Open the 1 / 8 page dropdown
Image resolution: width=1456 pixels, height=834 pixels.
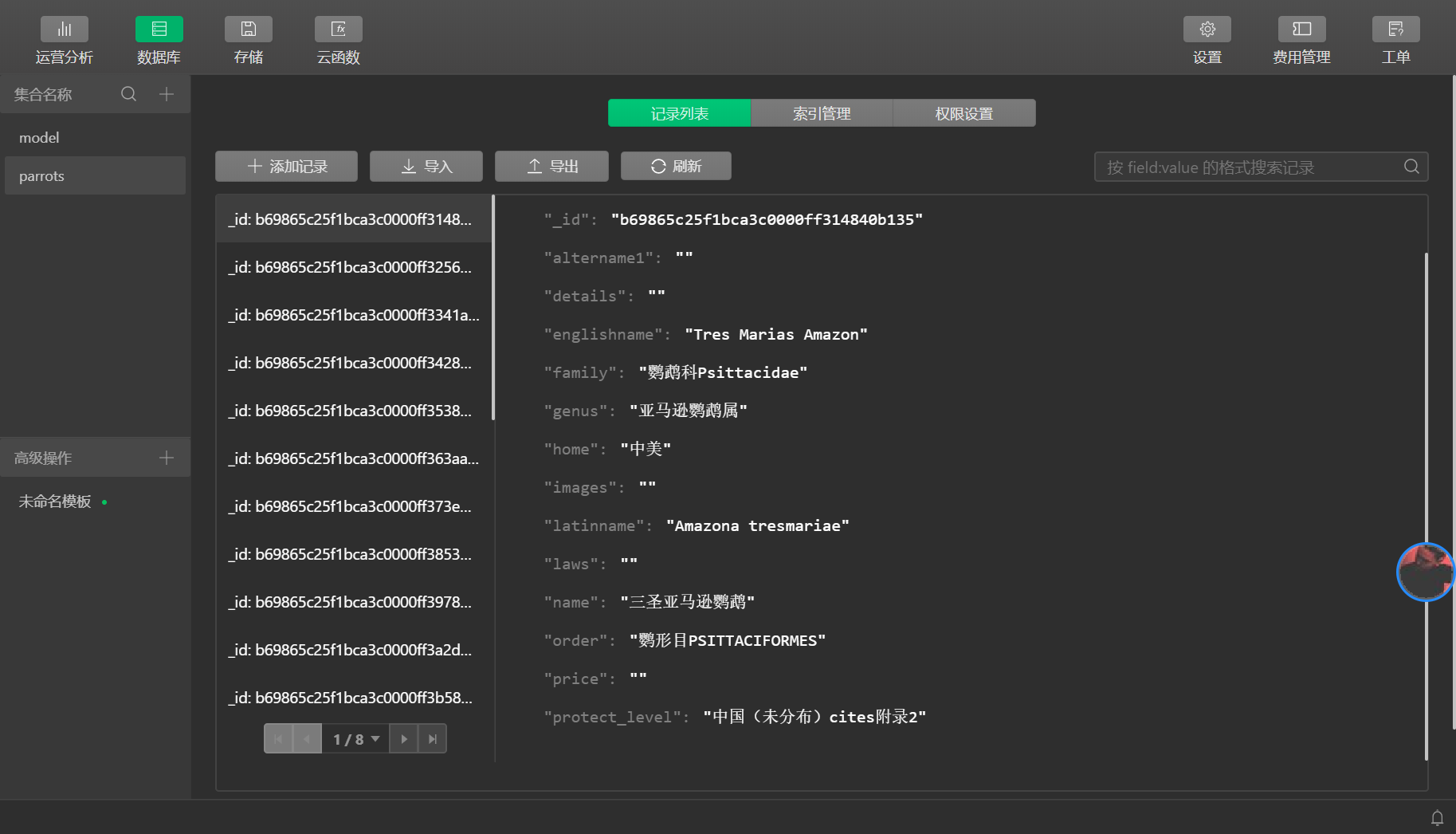tap(355, 739)
